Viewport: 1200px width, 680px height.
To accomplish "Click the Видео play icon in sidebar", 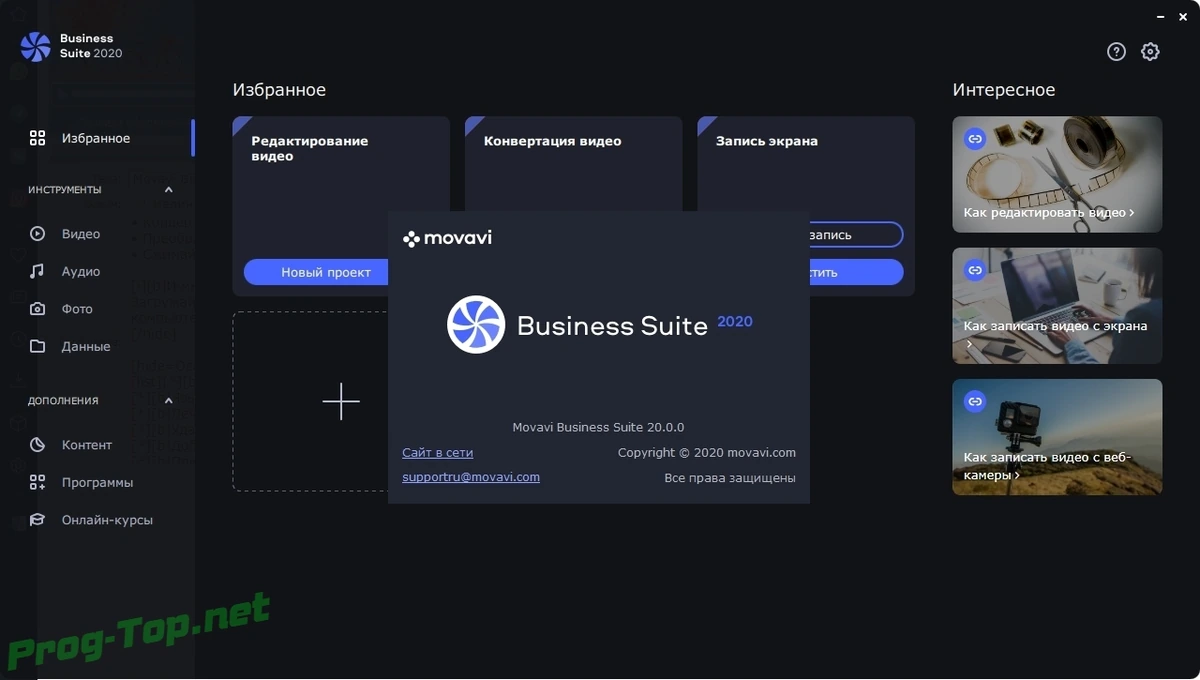I will (37, 234).
